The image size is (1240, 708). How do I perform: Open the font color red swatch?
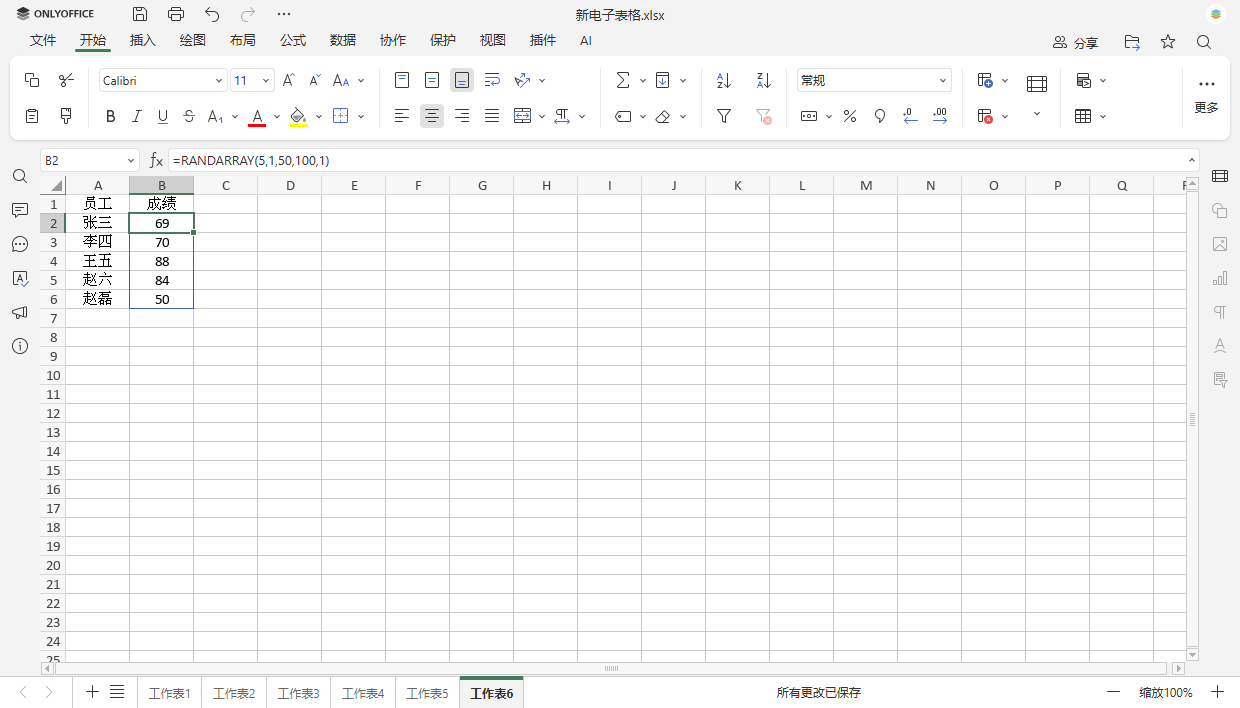point(257,116)
